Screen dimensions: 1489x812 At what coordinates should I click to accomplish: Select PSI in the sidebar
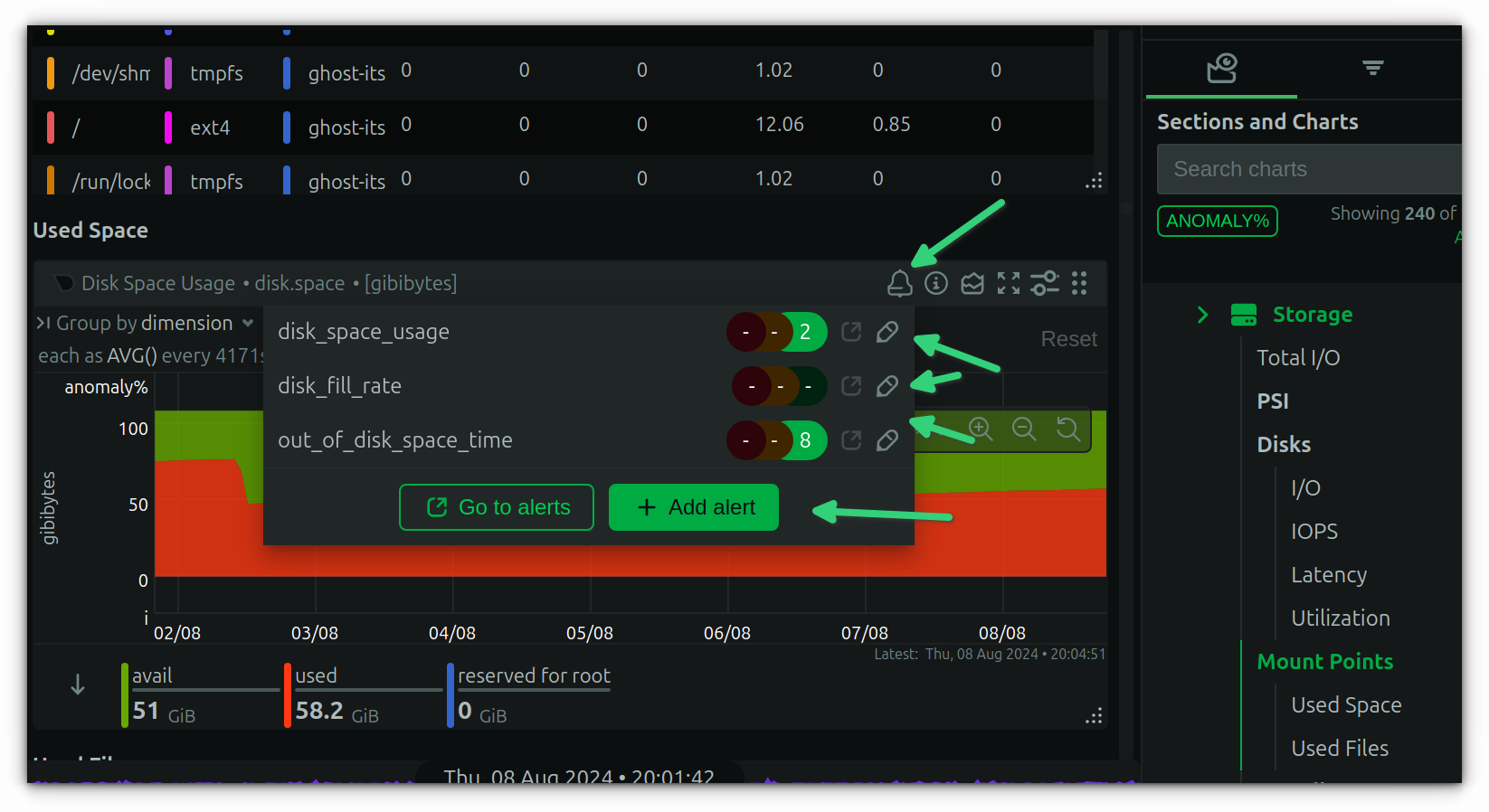pos(1273,401)
